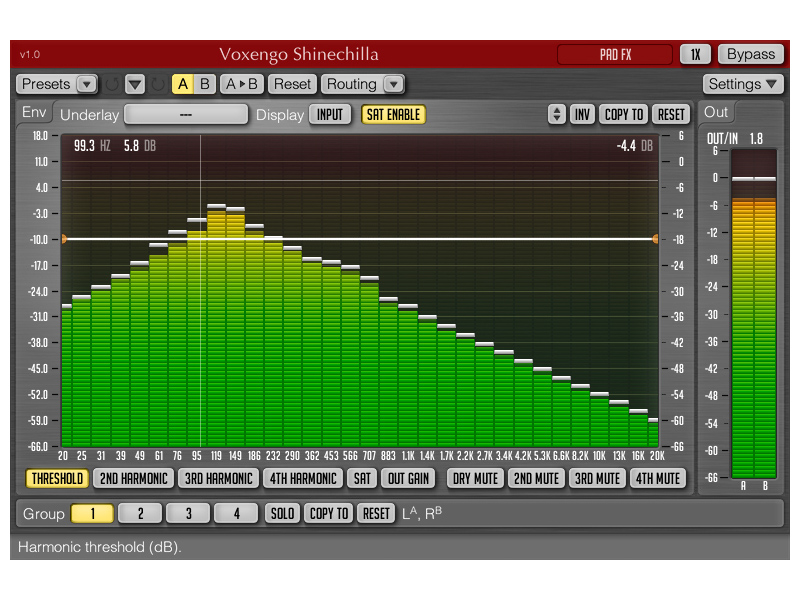
Task: Click the v1.0 version label
Action: 30,55
